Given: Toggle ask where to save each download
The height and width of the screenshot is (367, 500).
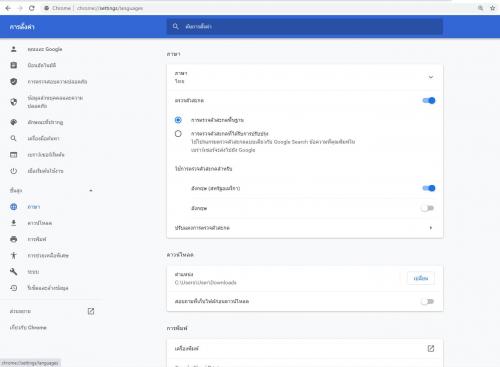Looking at the screenshot, I should tap(427, 301).
